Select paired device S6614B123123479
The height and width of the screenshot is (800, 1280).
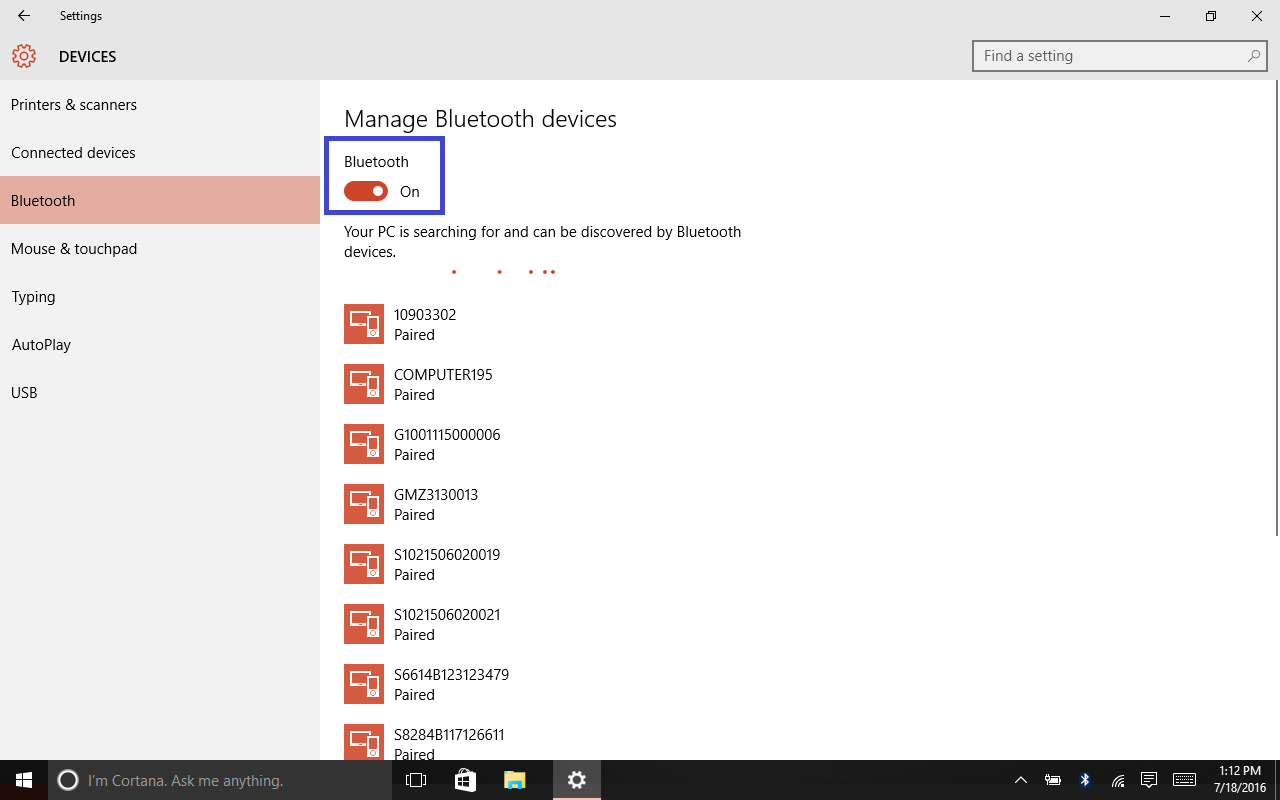pos(451,684)
